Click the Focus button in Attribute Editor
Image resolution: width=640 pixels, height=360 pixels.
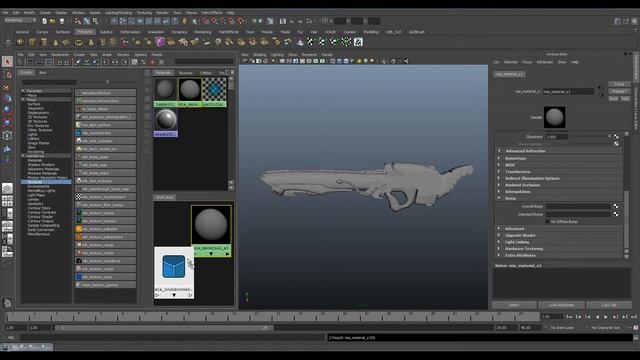click(x=619, y=84)
